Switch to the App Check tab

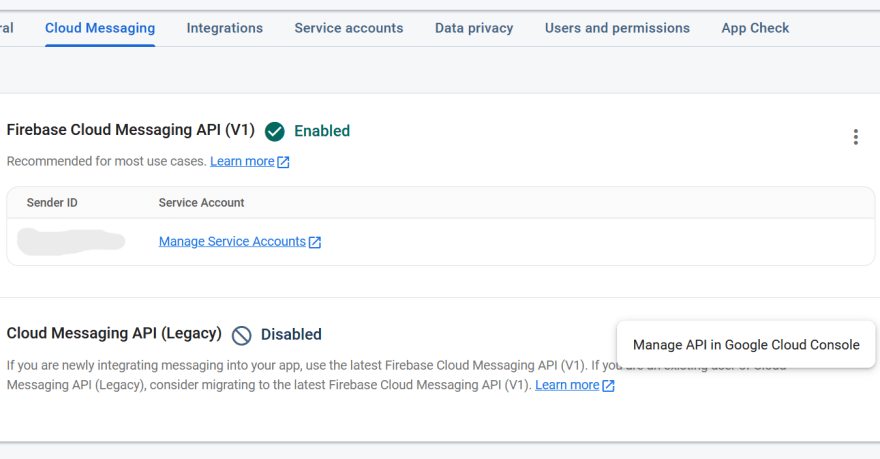pyautogui.click(x=755, y=28)
